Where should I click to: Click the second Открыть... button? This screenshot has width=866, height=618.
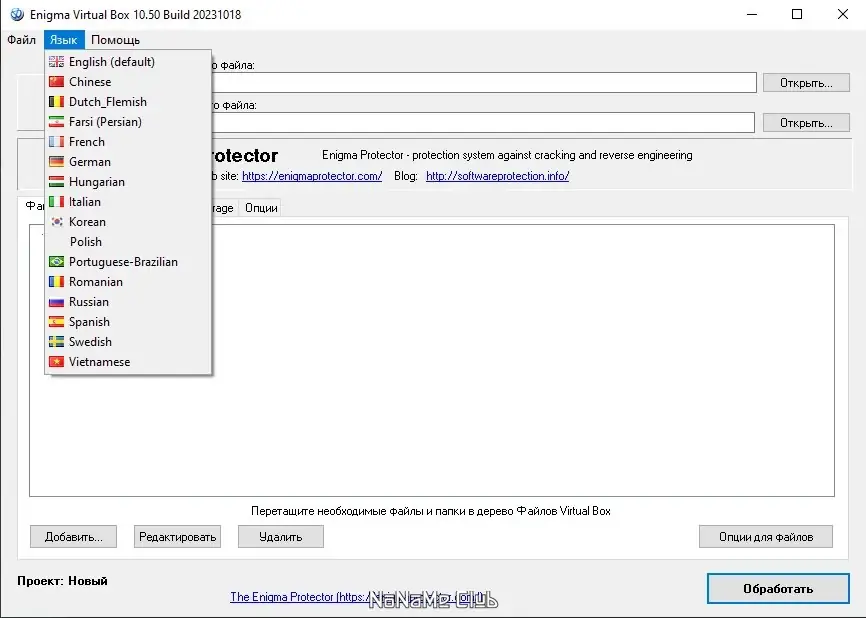coord(806,123)
